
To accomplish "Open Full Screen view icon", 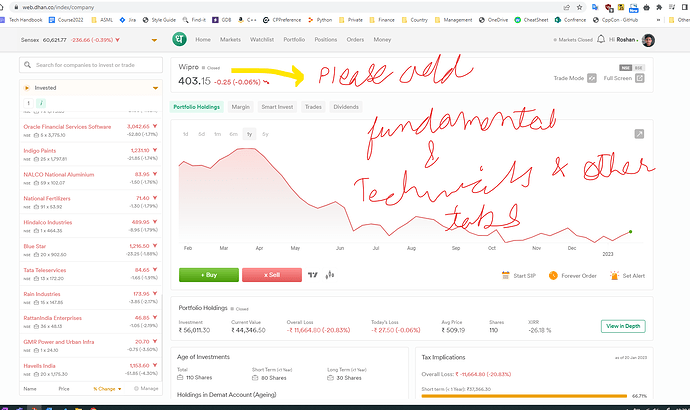I will (640, 78).
